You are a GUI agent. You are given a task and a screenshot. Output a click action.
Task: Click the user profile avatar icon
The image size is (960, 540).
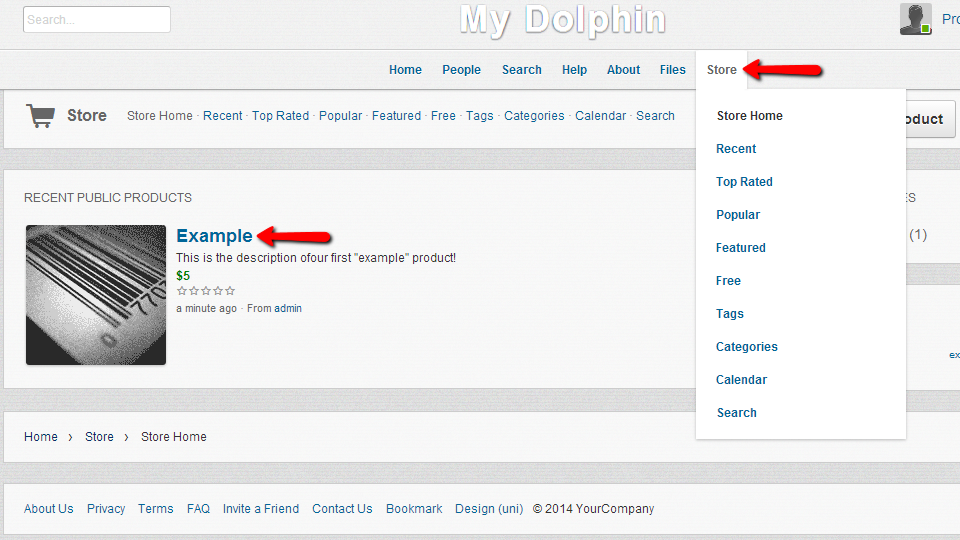coord(915,19)
